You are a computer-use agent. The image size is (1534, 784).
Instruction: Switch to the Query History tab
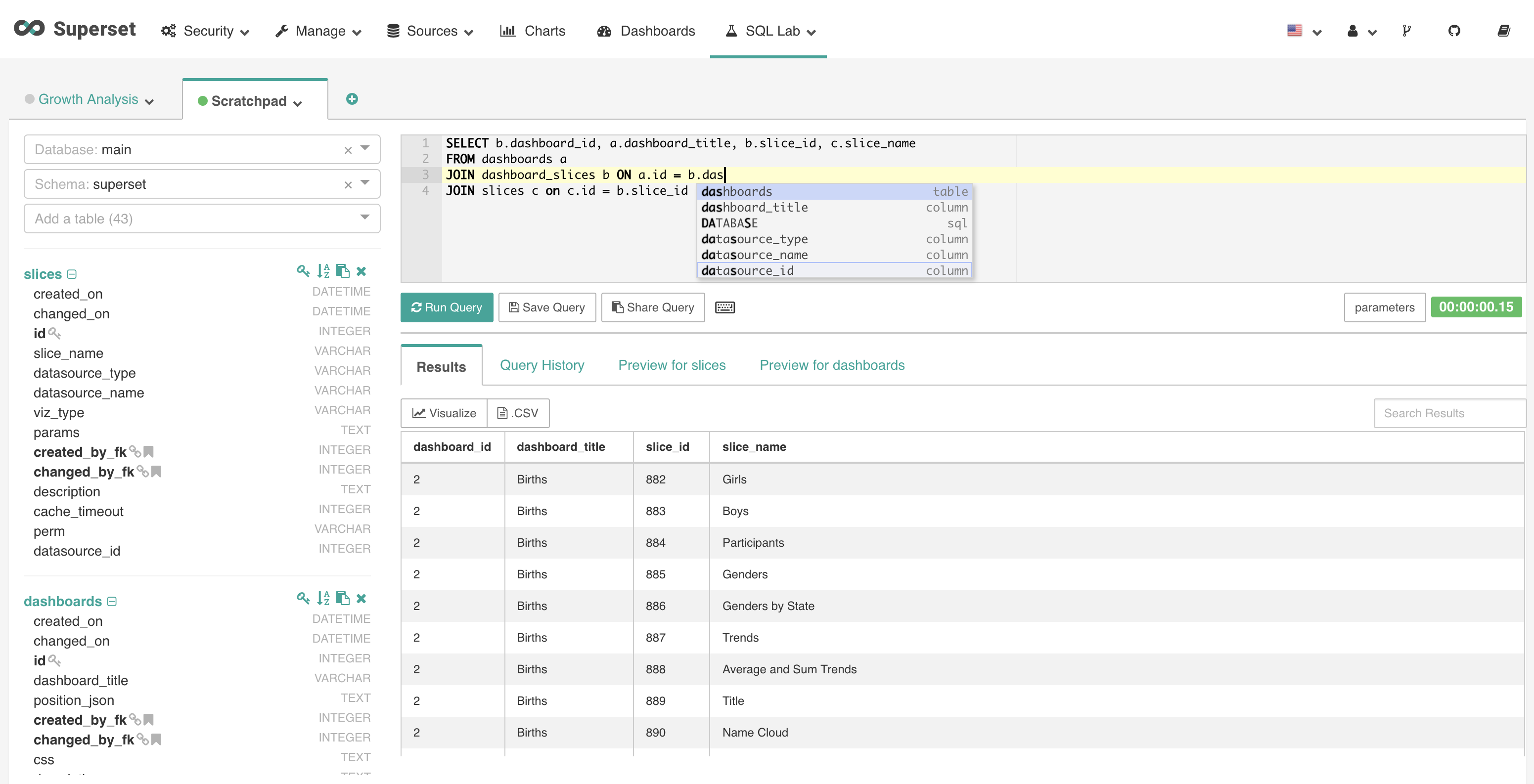pos(541,365)
